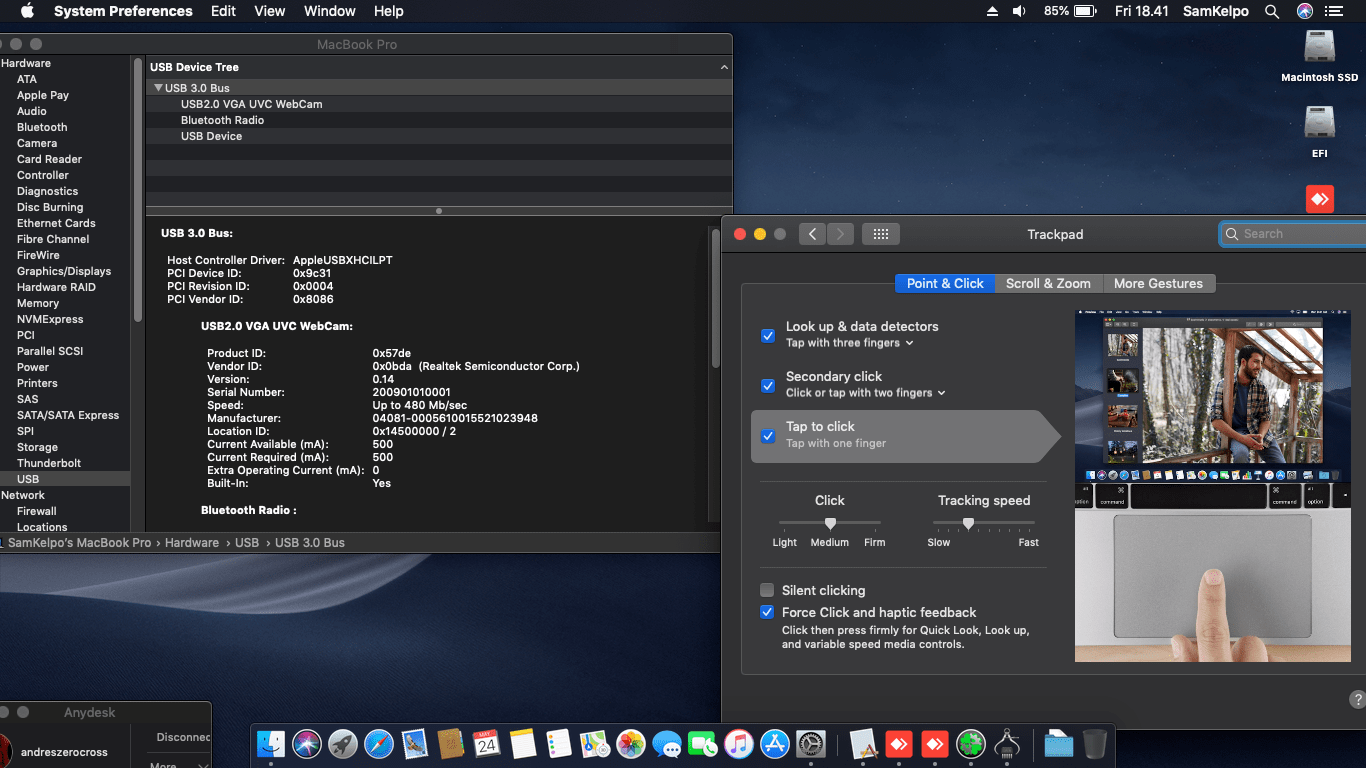
Task: Launch Safari from the Dock
Action: [x=379, y=743]
